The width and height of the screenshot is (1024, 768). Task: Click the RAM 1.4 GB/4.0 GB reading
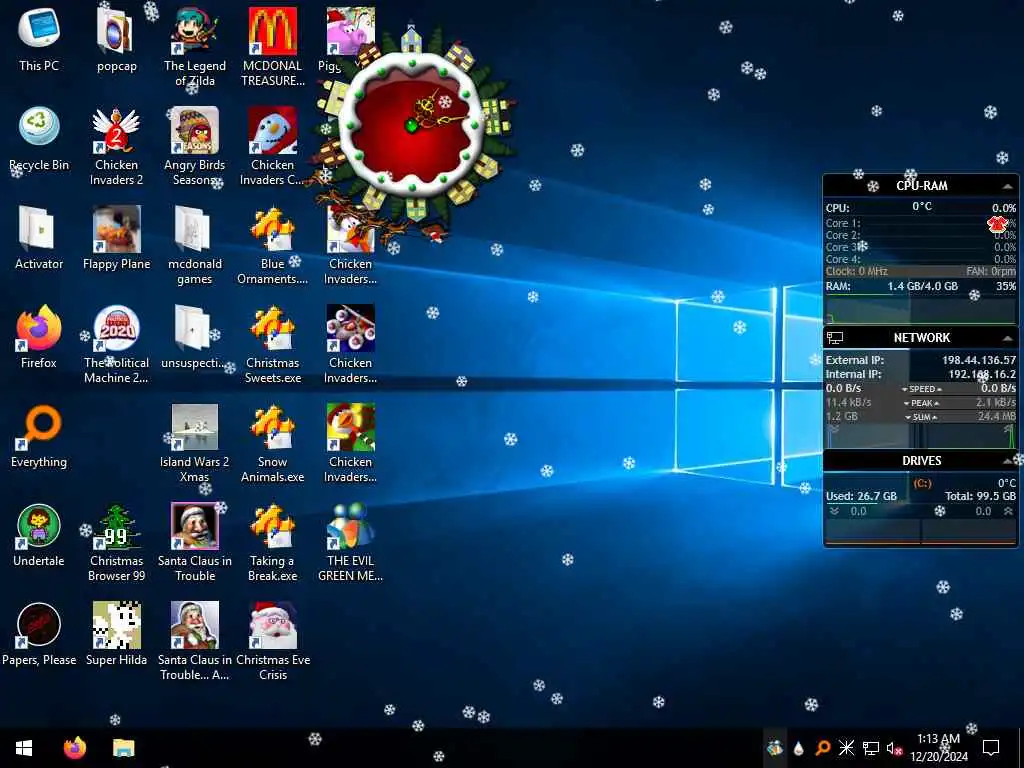[x=922, y=286]
